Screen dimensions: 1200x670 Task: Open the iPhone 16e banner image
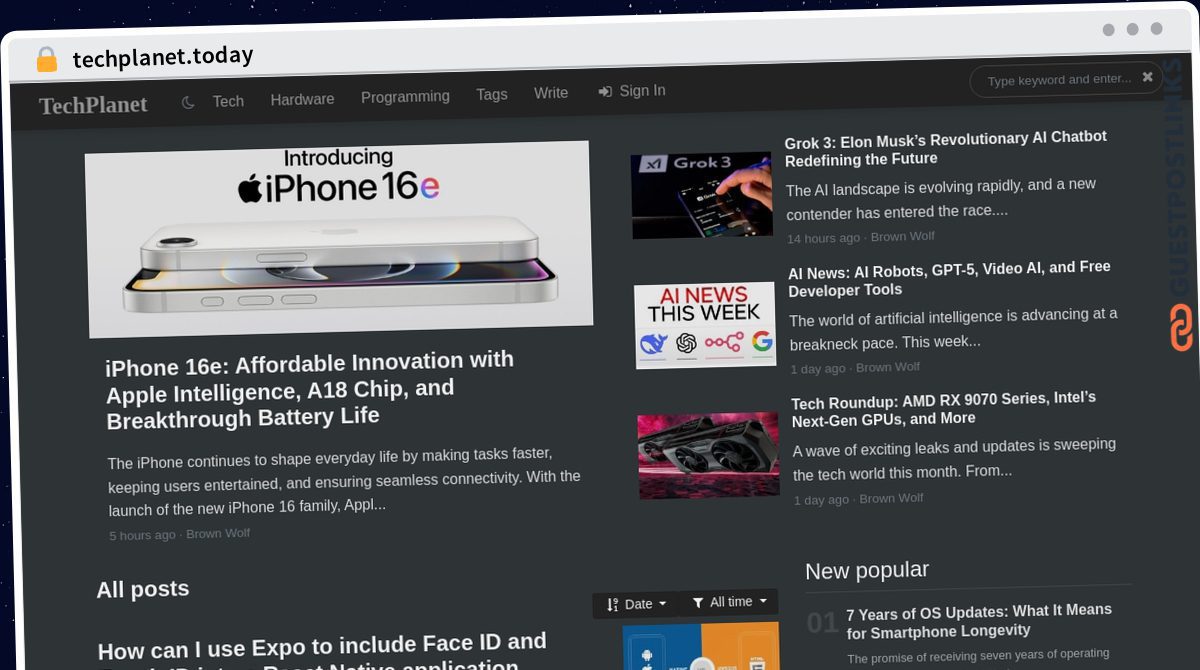coord(338,238)
